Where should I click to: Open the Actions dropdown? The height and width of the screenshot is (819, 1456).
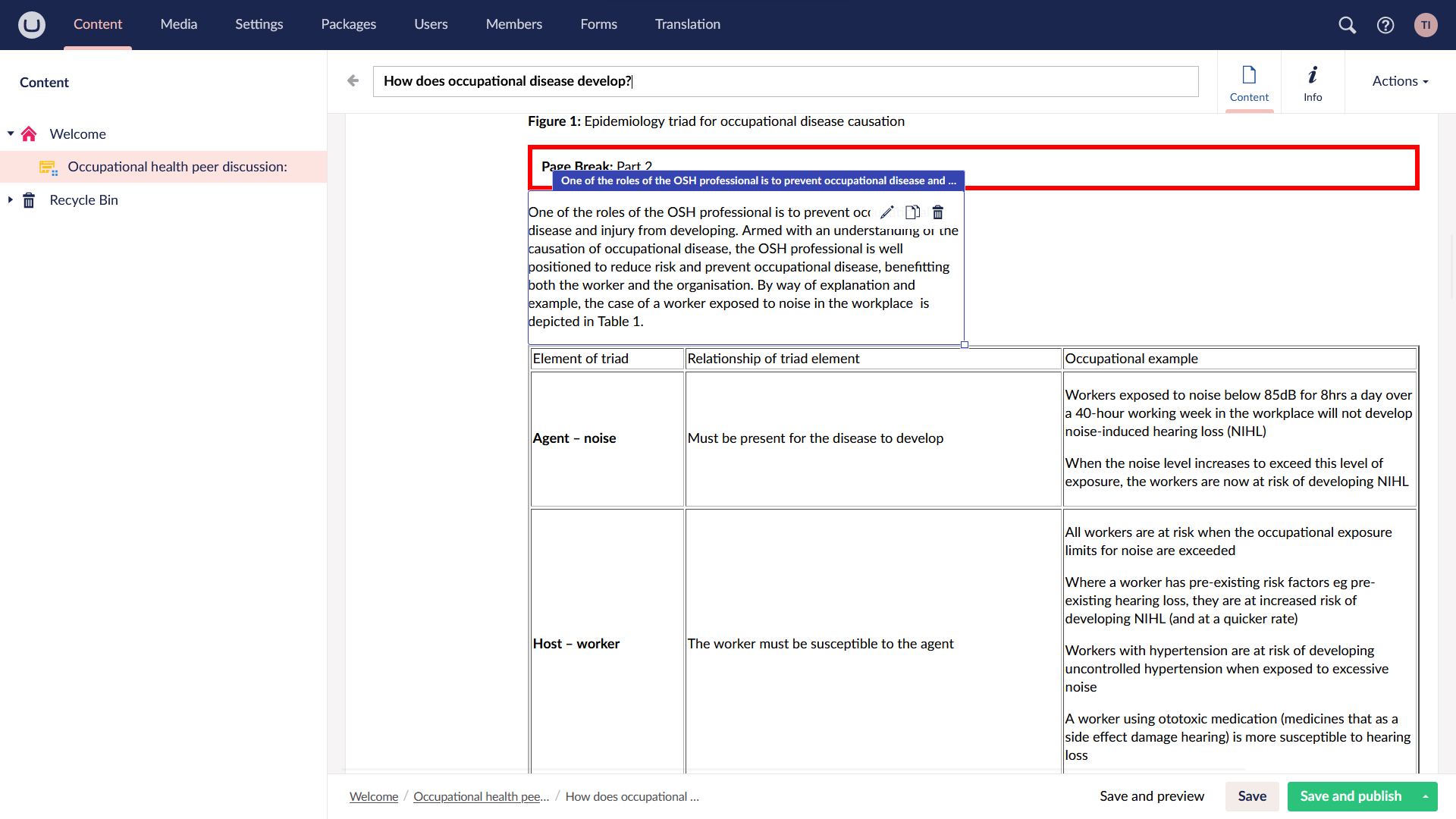pos(1400,81)
